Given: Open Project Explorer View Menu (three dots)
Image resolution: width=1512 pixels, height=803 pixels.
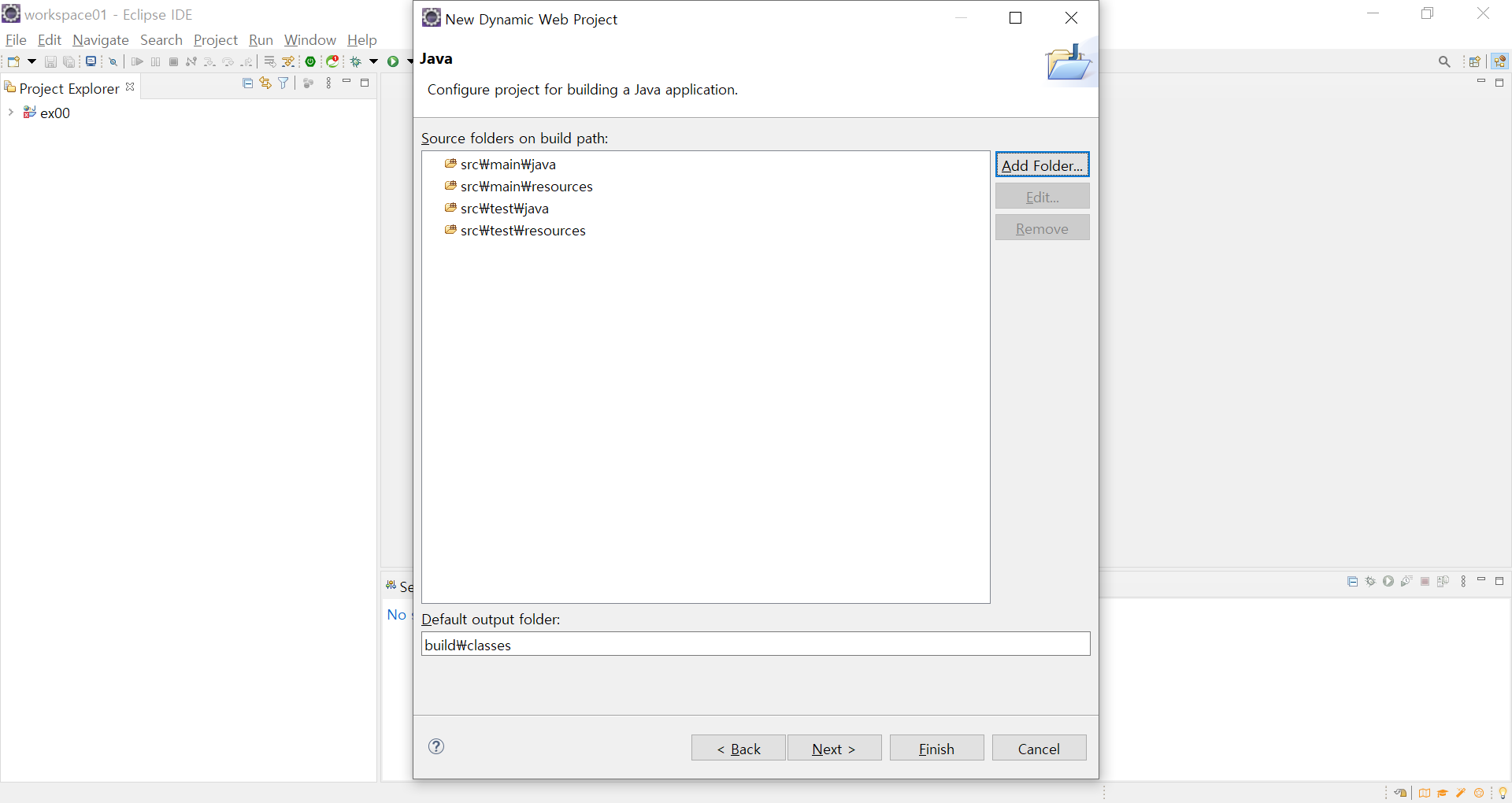Looking at the screenshot, I should click(x=328, y=83).
